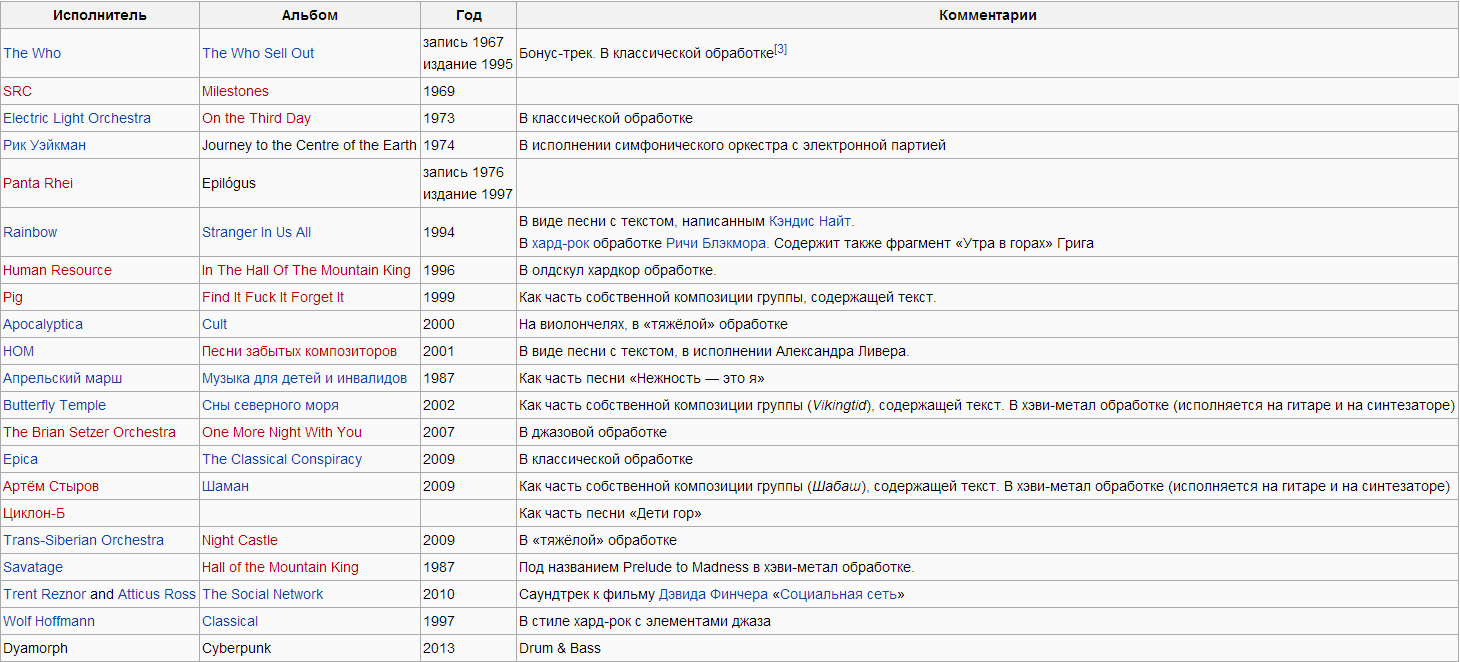Open the Milestones album link
This screenshot has width=1460, height=662.
point(235,91)
